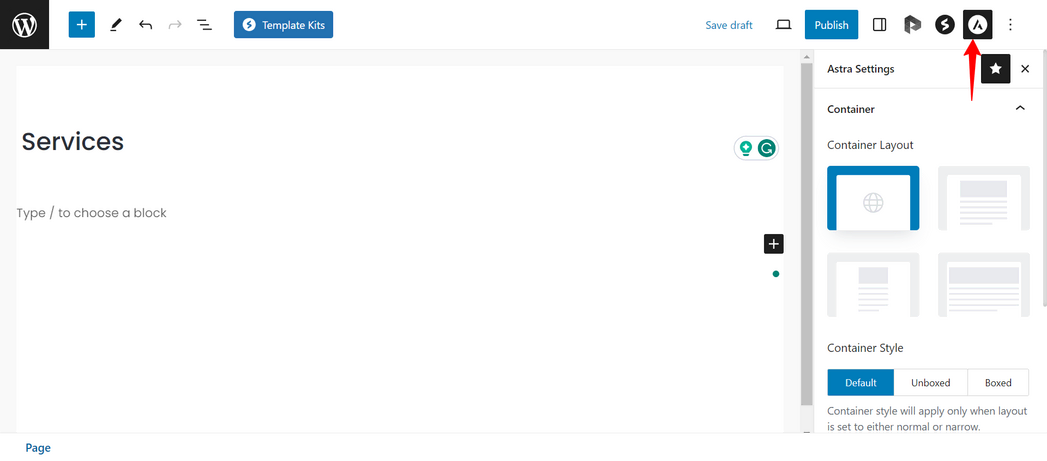The image size is (1047, 461).
Task: Unpin Astra Settings with star icon
Action: (x=995, y=69)
